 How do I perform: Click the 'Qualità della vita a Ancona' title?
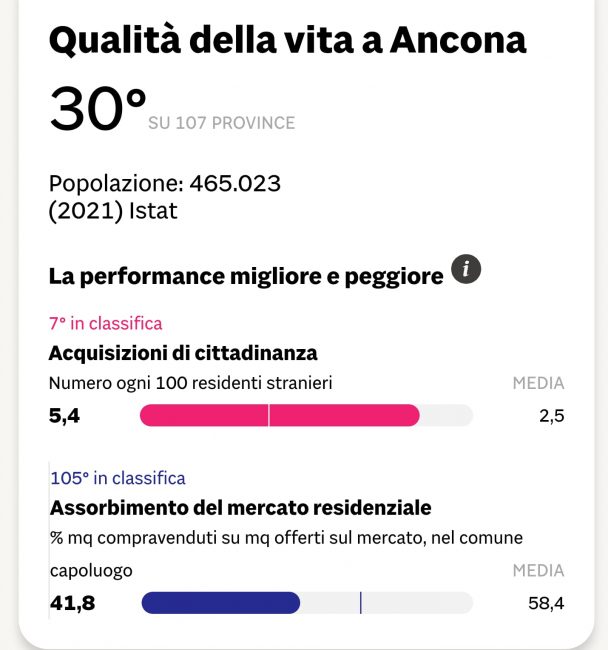click(287, 41)
